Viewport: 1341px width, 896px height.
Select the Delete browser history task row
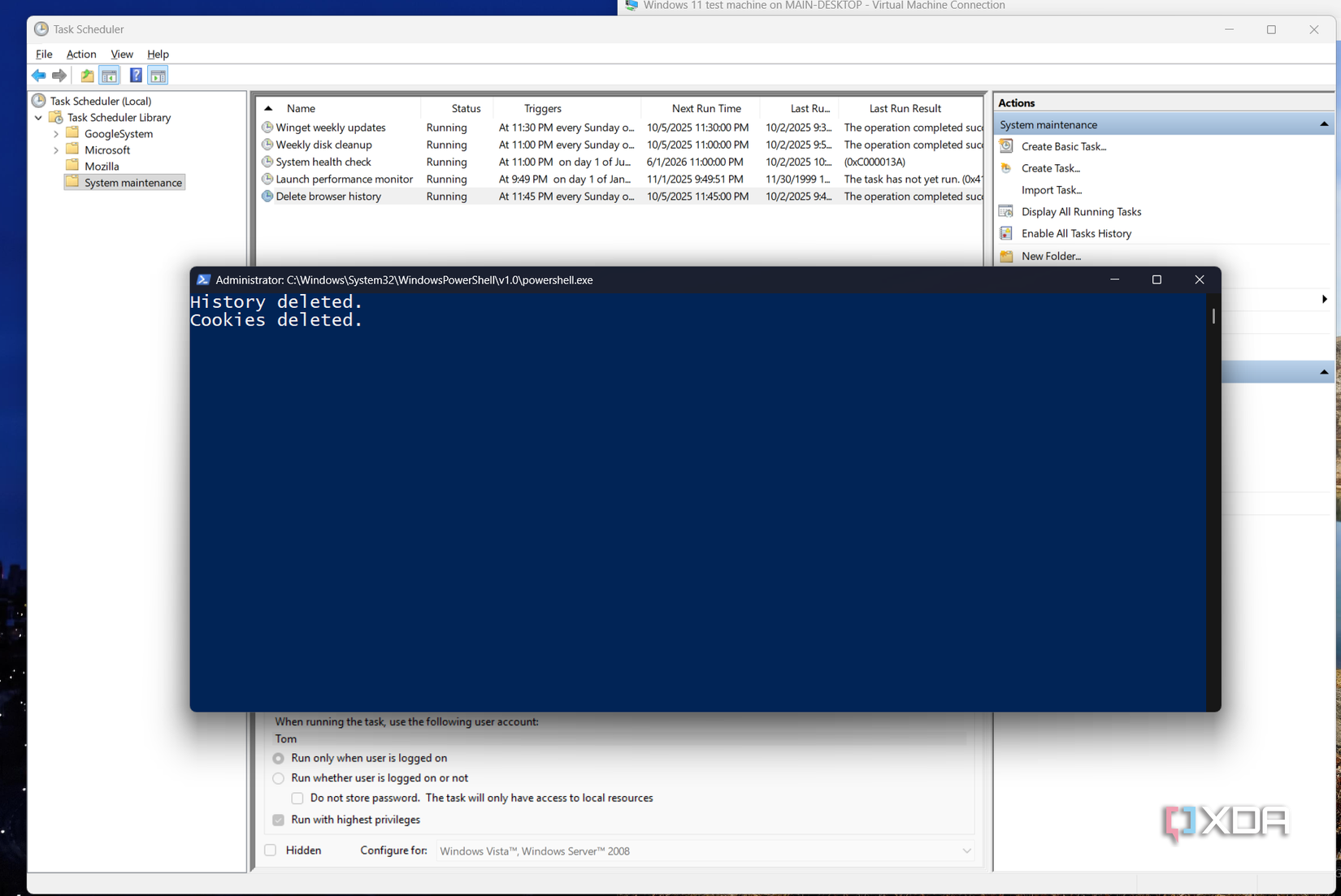point(328,196)
